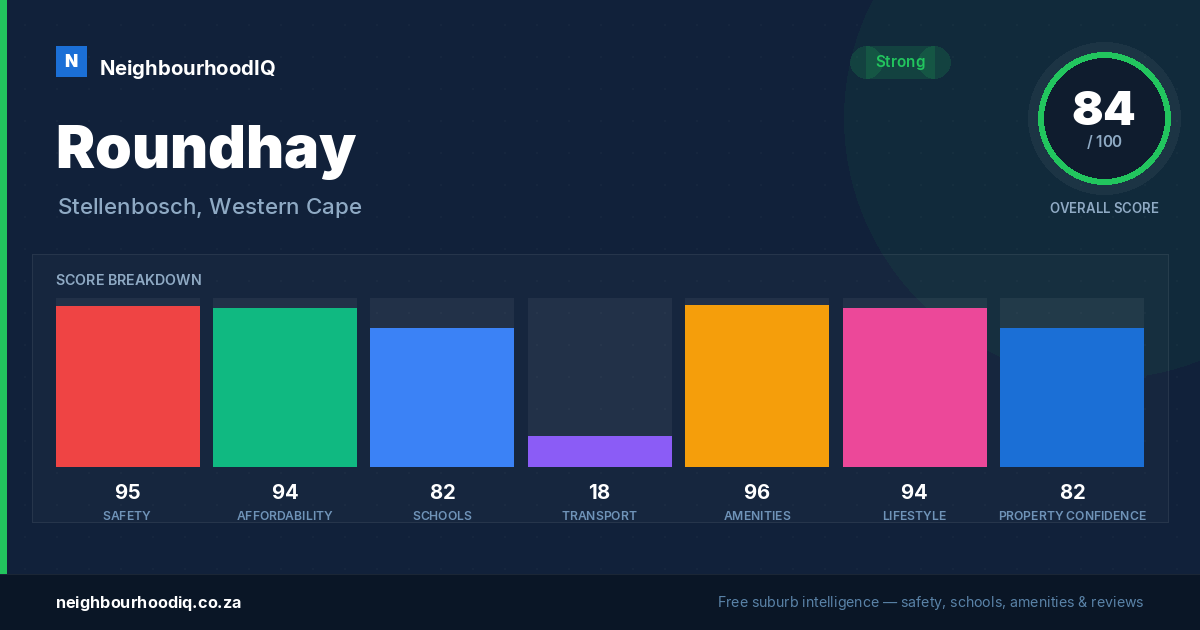Select the pink Lifestyle bar

coord(915,387)
